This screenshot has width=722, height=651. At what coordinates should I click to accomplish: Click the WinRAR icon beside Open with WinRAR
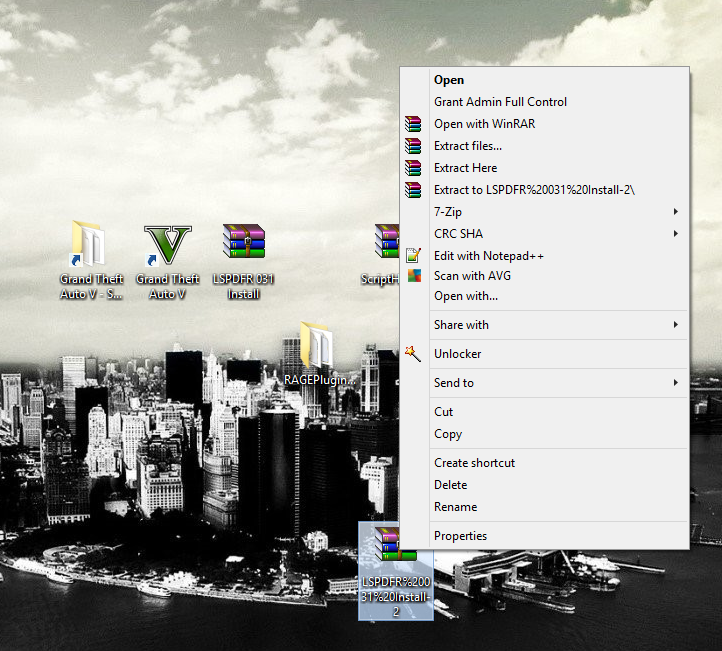[413, 124]
